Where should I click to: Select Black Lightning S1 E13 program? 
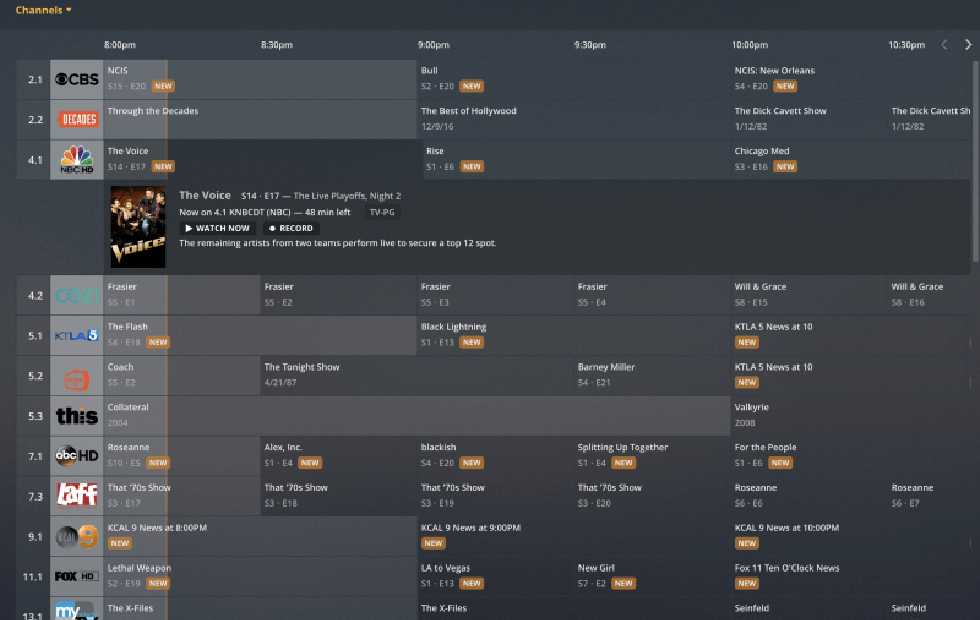(x=574, y=336)
